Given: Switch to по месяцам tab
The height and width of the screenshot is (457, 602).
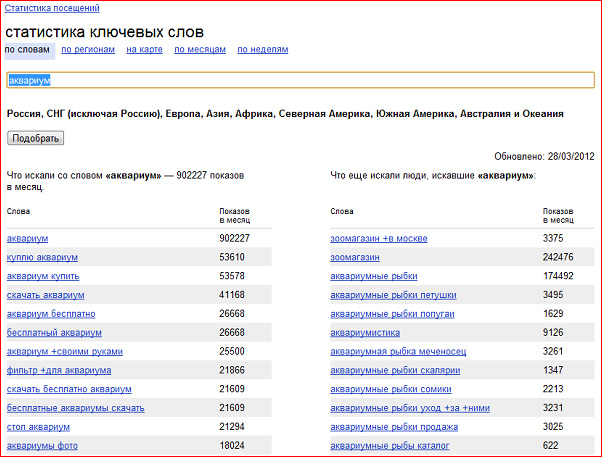Looking at the screenshot, I should coord(201,49).
